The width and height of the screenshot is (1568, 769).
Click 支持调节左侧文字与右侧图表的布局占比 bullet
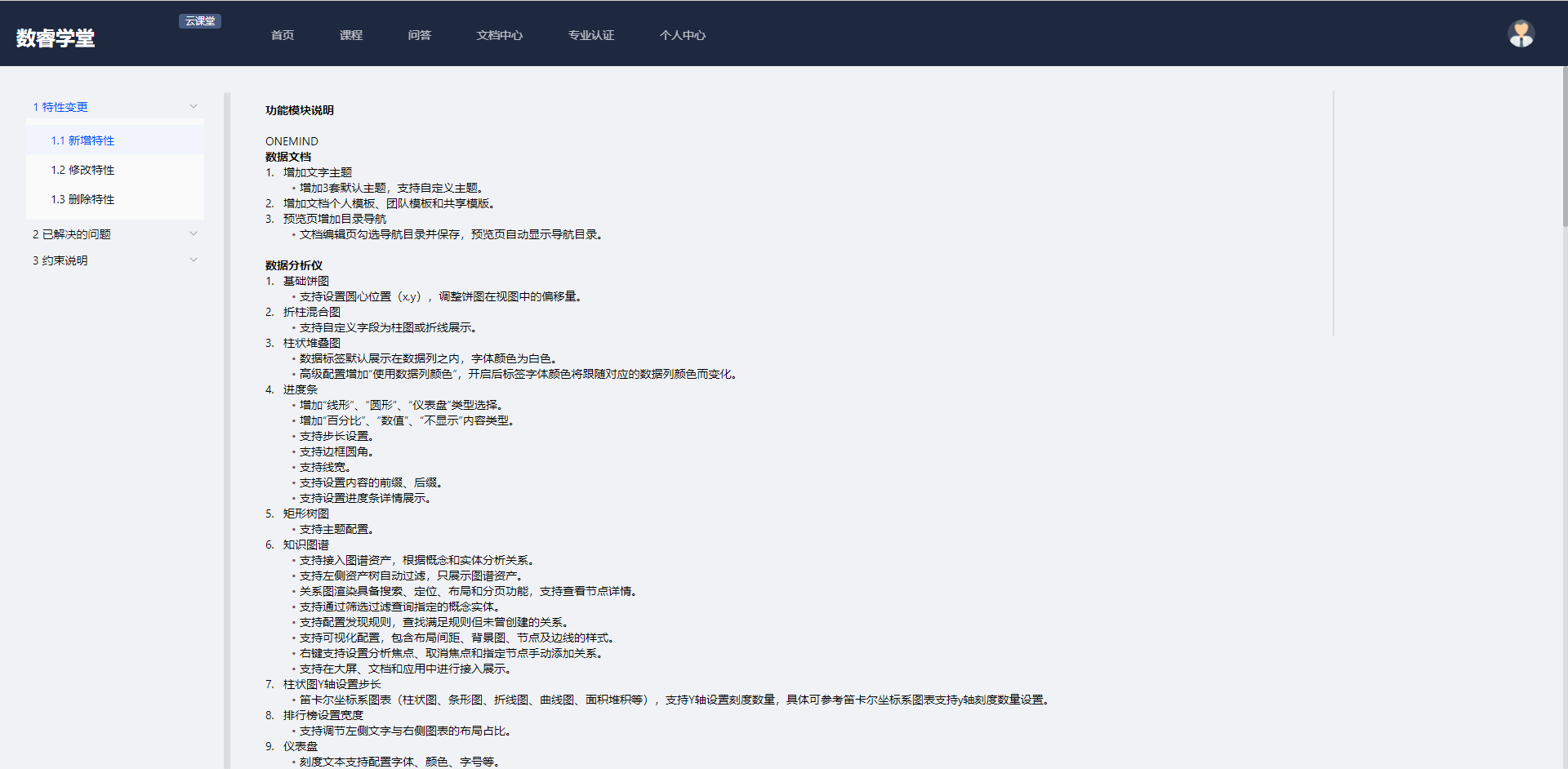click(405, 731)
